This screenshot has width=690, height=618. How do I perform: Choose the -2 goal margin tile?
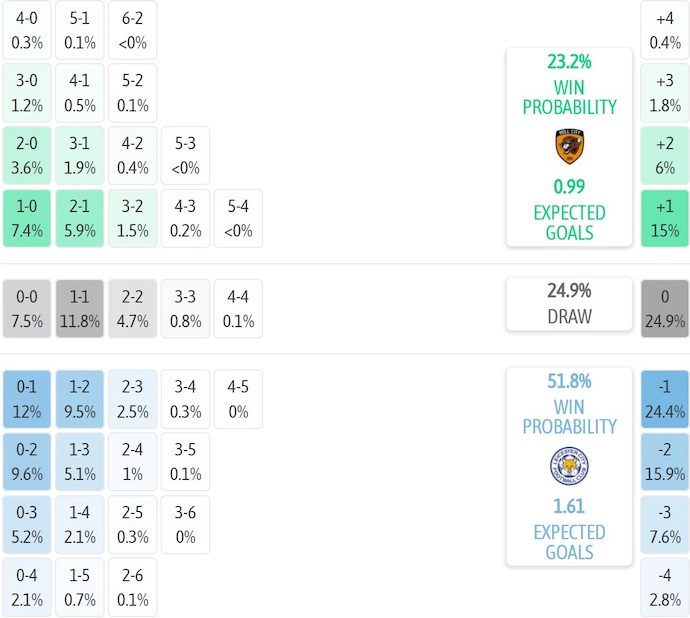(665, 460)
